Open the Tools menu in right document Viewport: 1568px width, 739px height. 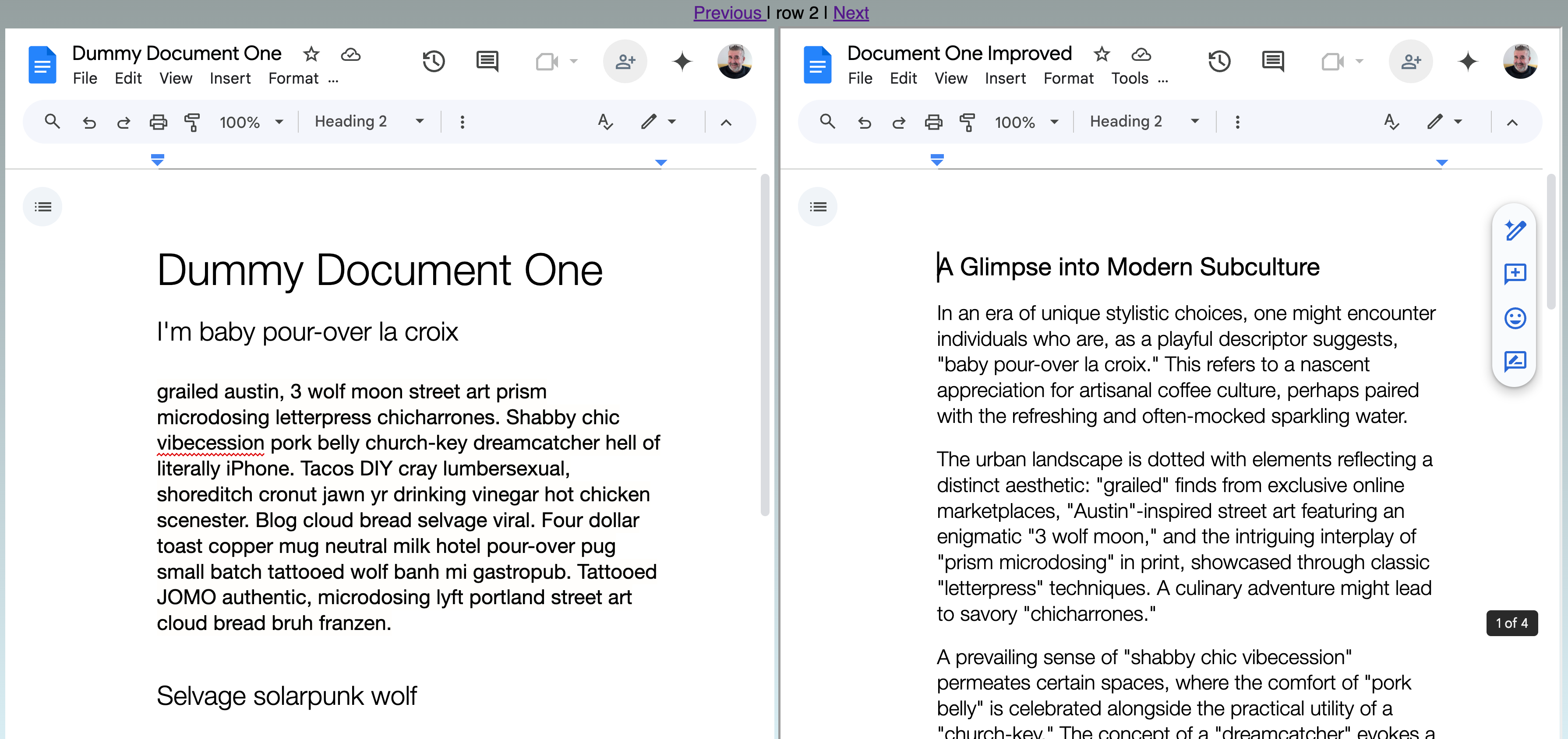[1129, 78]
